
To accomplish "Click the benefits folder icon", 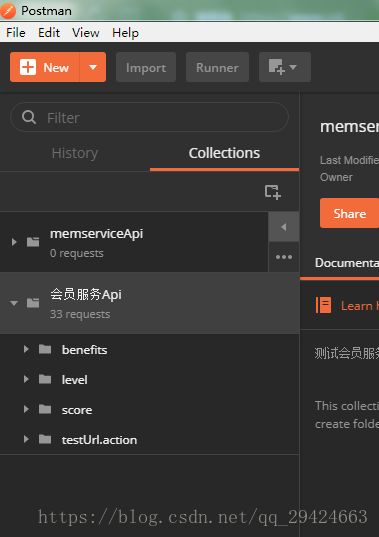I will pyautogui.click(x=45, y=349).
